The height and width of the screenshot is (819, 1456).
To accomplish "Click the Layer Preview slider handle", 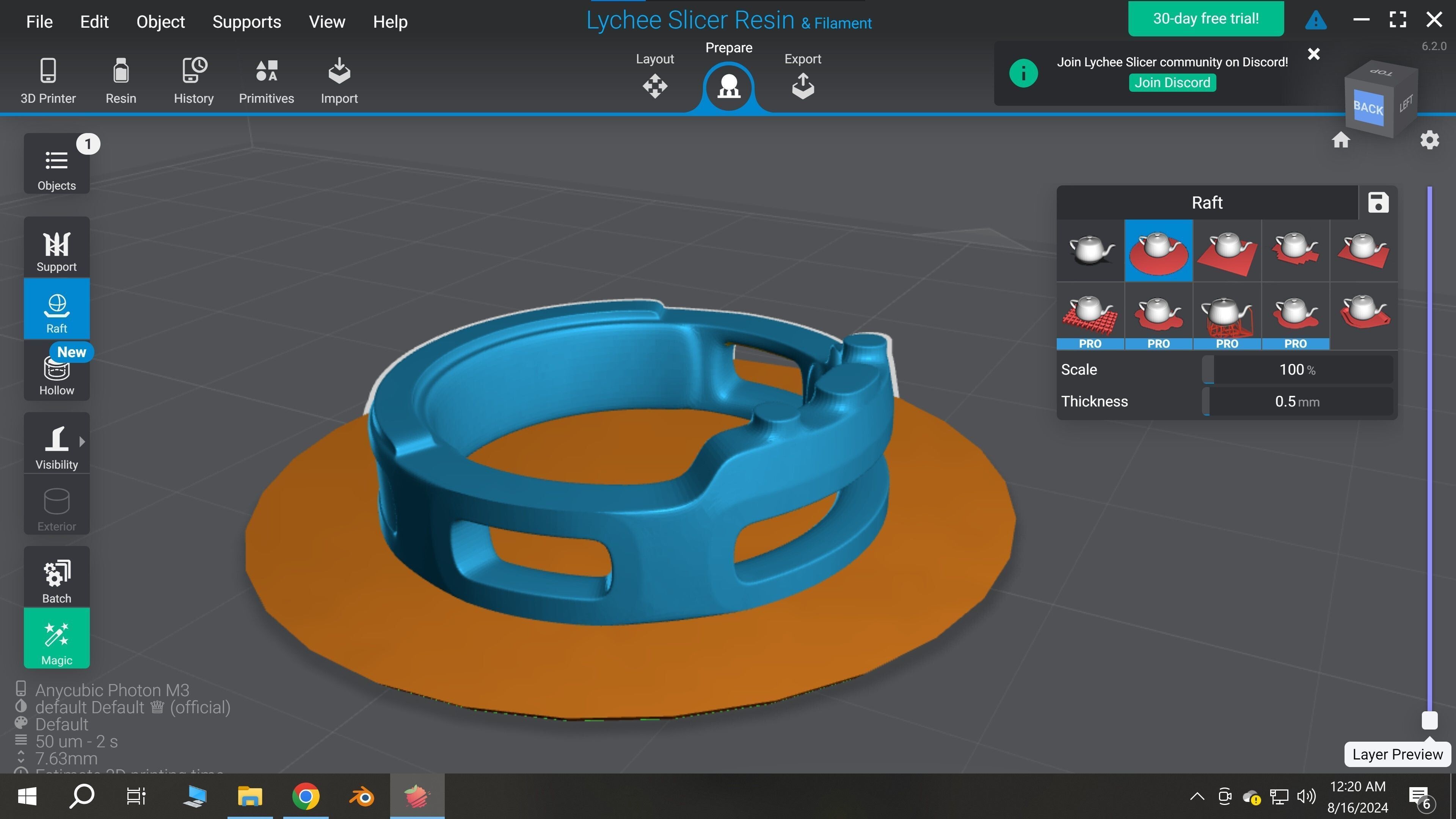I will [x=1429, y=720].
